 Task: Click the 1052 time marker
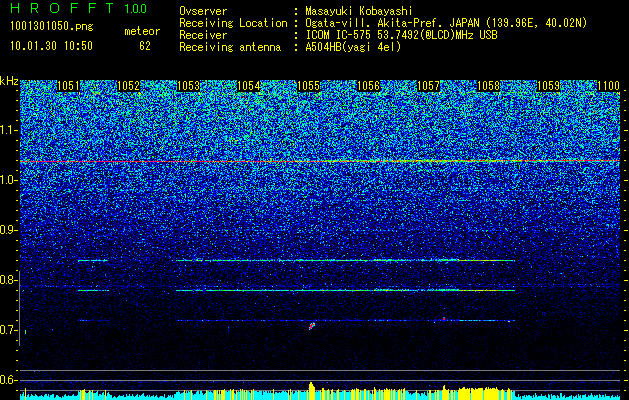click(128, 86)
